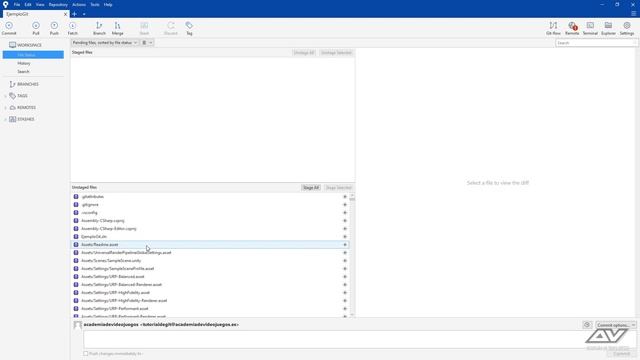
Task: Select the URP-Performant.asset file row
Action: [x=210, y=309]
